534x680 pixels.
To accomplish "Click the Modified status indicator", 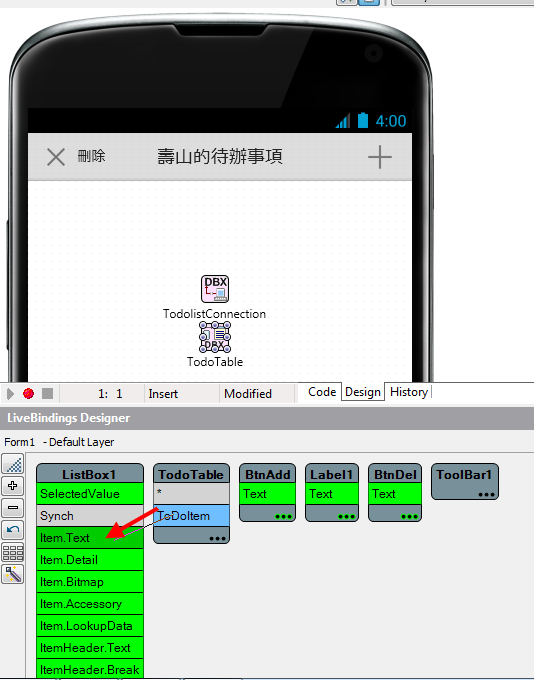I will tap(248, 394).
